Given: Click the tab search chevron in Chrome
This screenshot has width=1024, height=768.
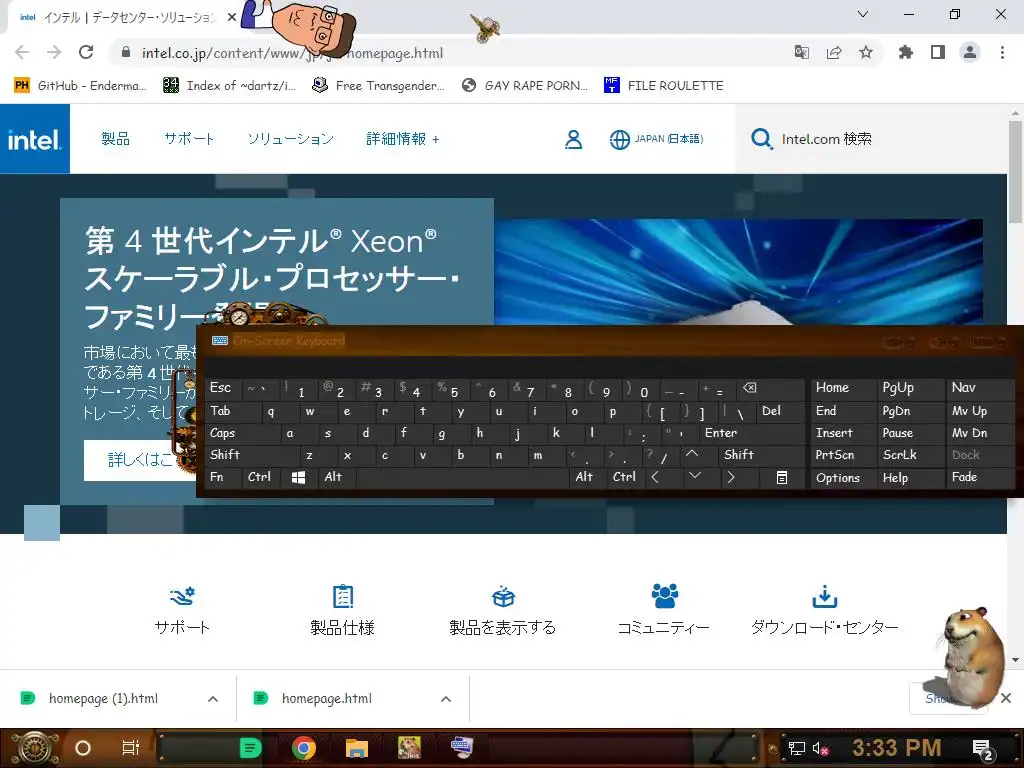Looking at the screenshot, I should coord(863,14).
